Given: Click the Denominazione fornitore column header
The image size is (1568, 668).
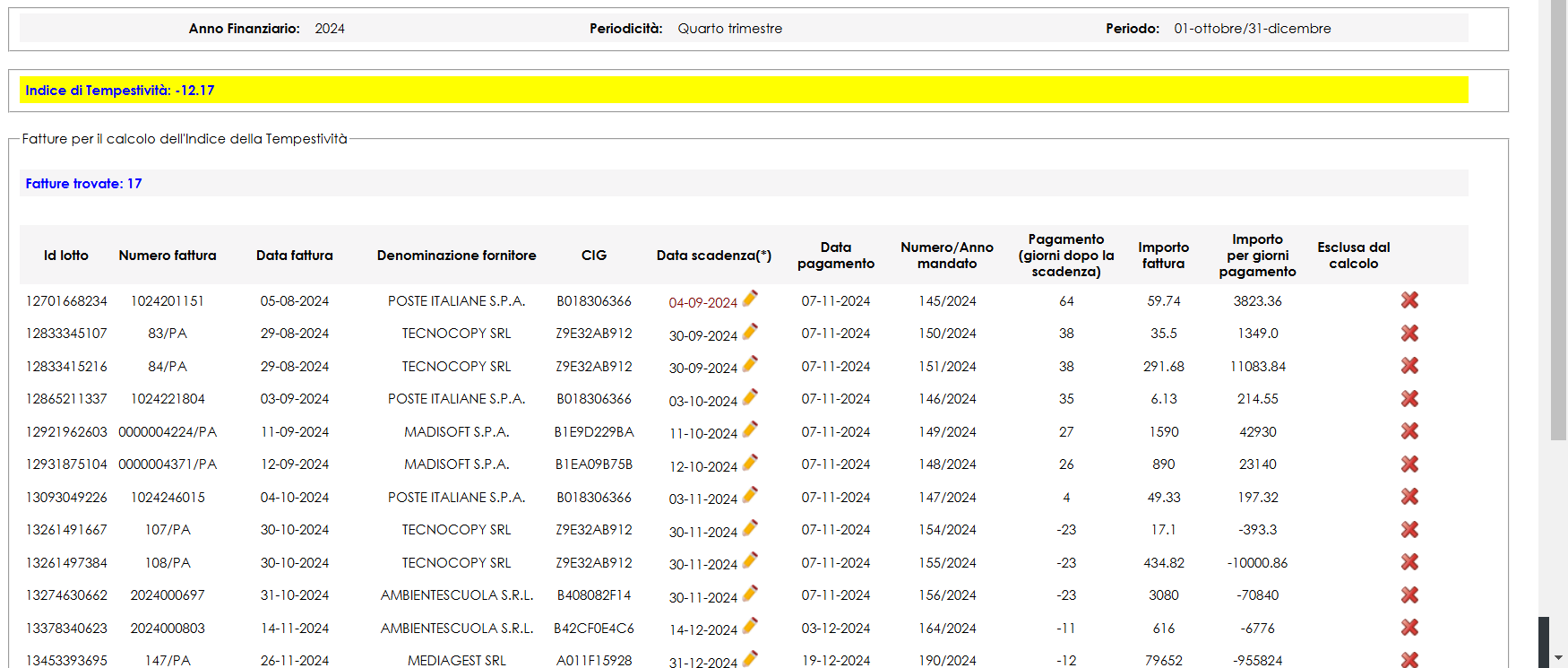Looking at the screenshot, I should 456,256.
